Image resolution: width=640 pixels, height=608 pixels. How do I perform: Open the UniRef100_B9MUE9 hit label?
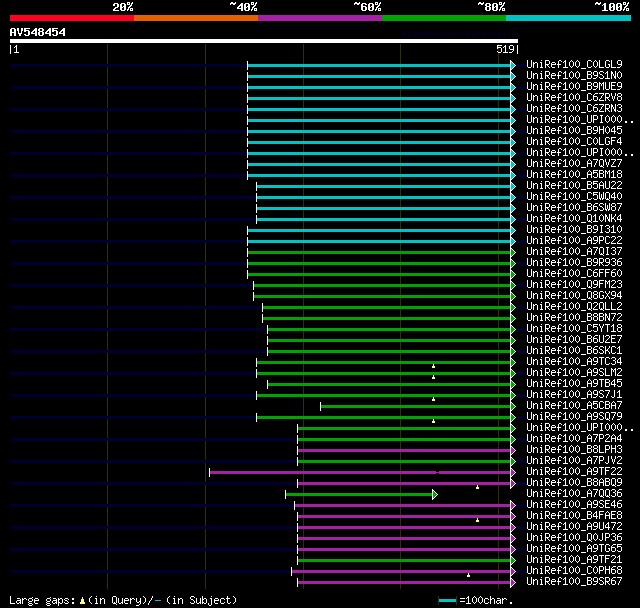click(574, 87)
